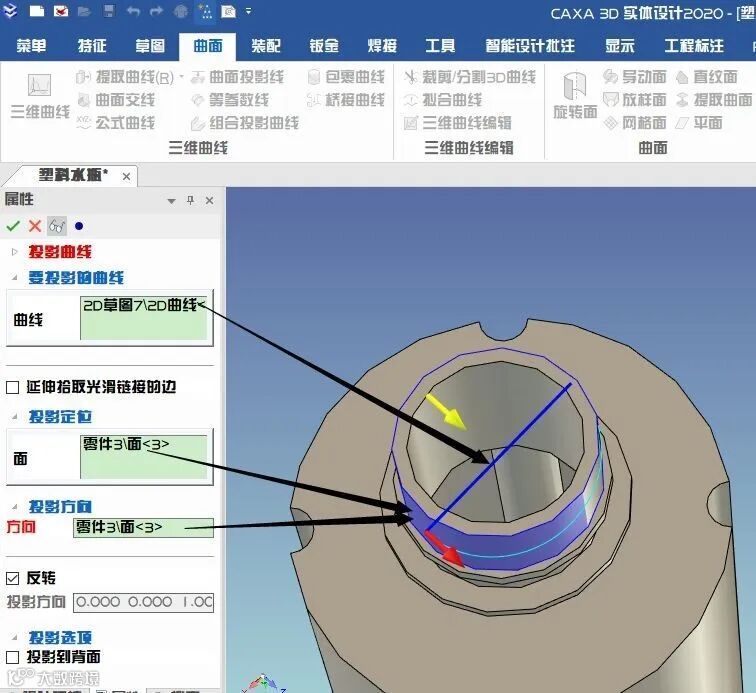Screen dimensions: 756x693
Task: Open the 智能设计批注 ribbon tab
Action: point(530,46)
